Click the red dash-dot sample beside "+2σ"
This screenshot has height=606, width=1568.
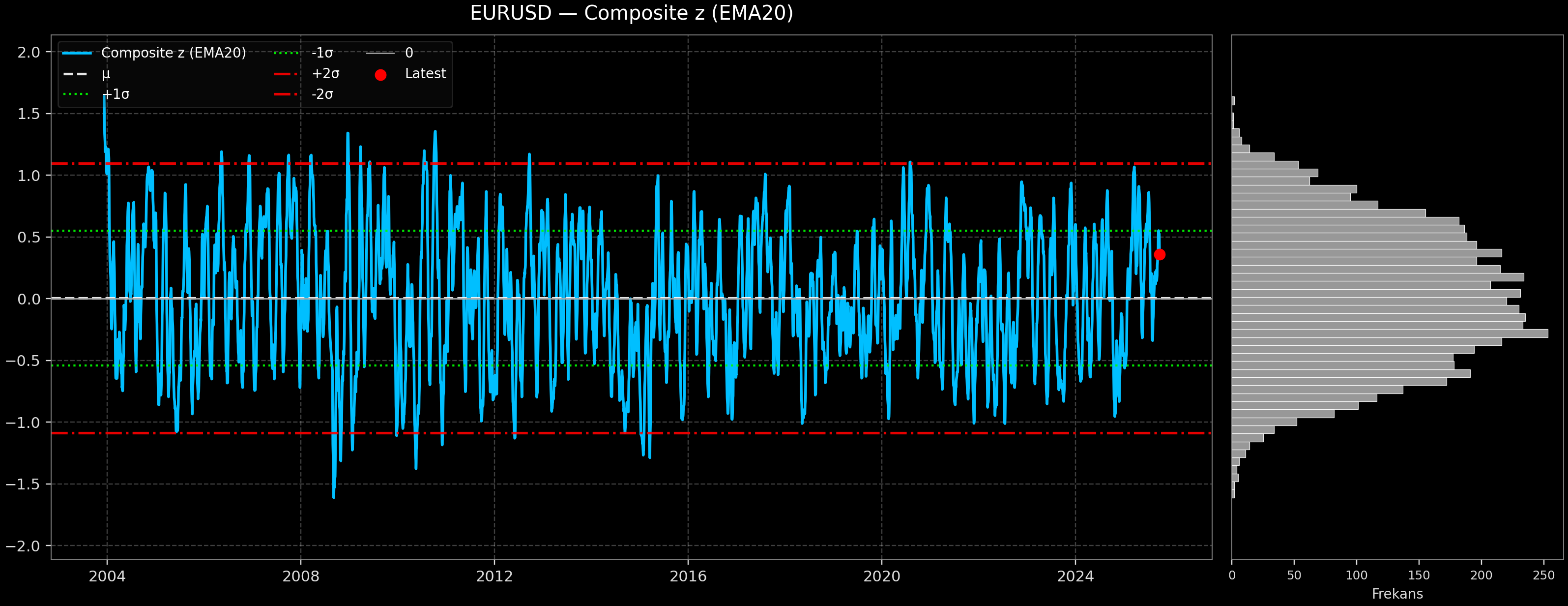tap(286, 74)
